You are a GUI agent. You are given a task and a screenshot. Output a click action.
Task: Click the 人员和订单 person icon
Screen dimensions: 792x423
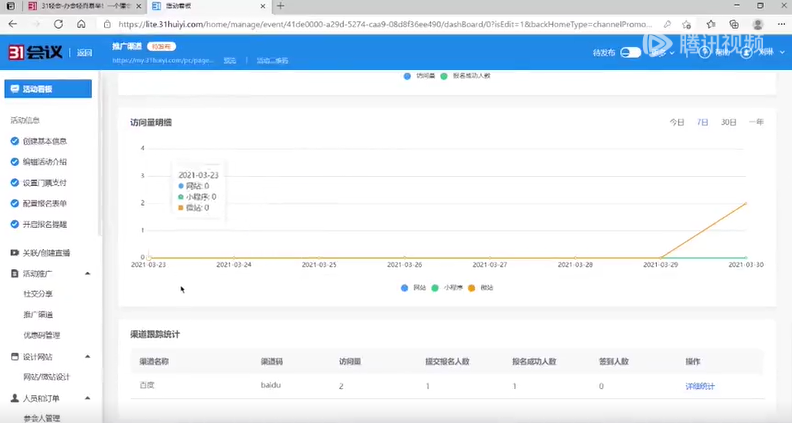(x=14, y=398)
